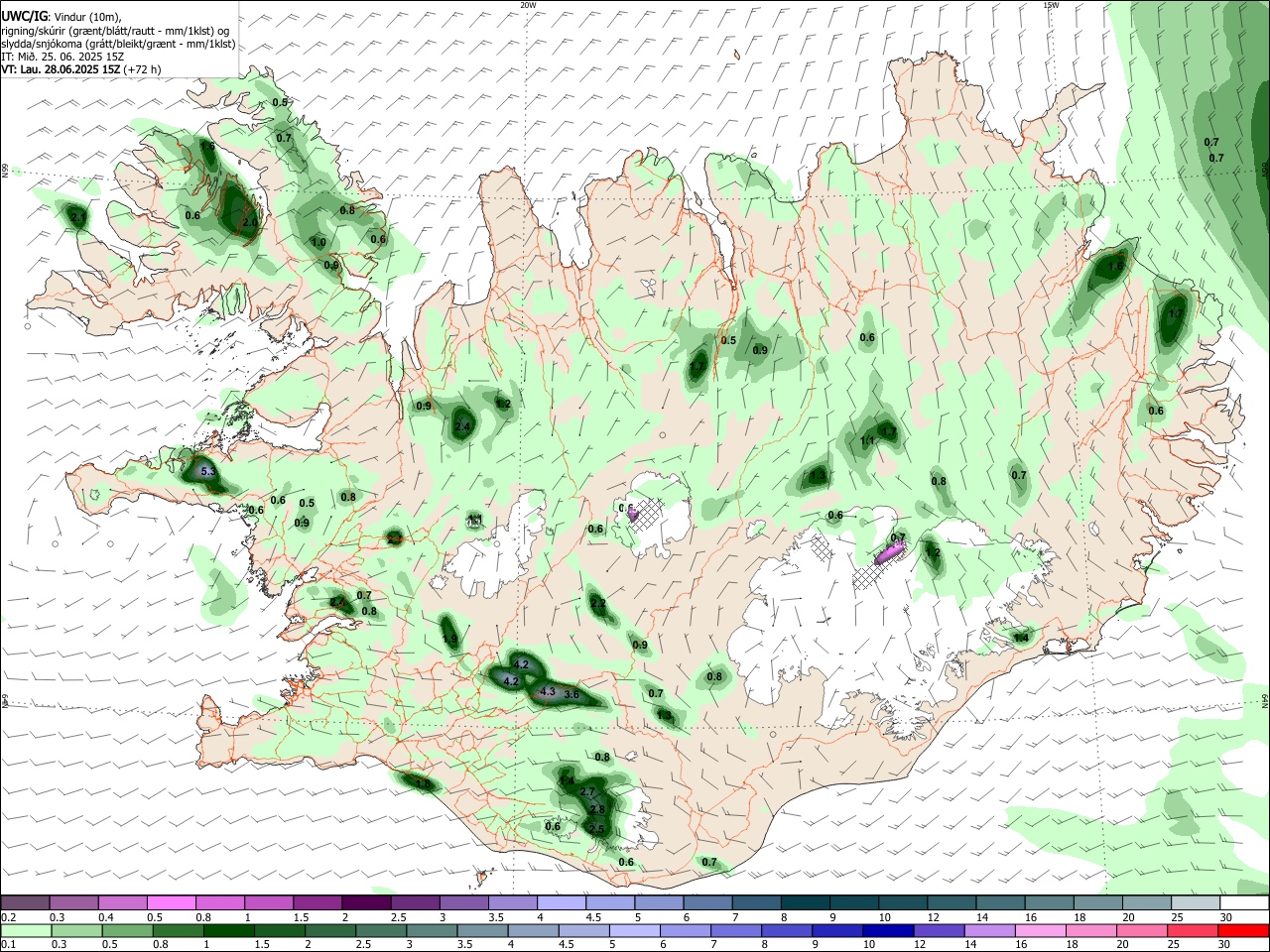Click the 10–12 deep blue rain legend swatch

point(886,930)
